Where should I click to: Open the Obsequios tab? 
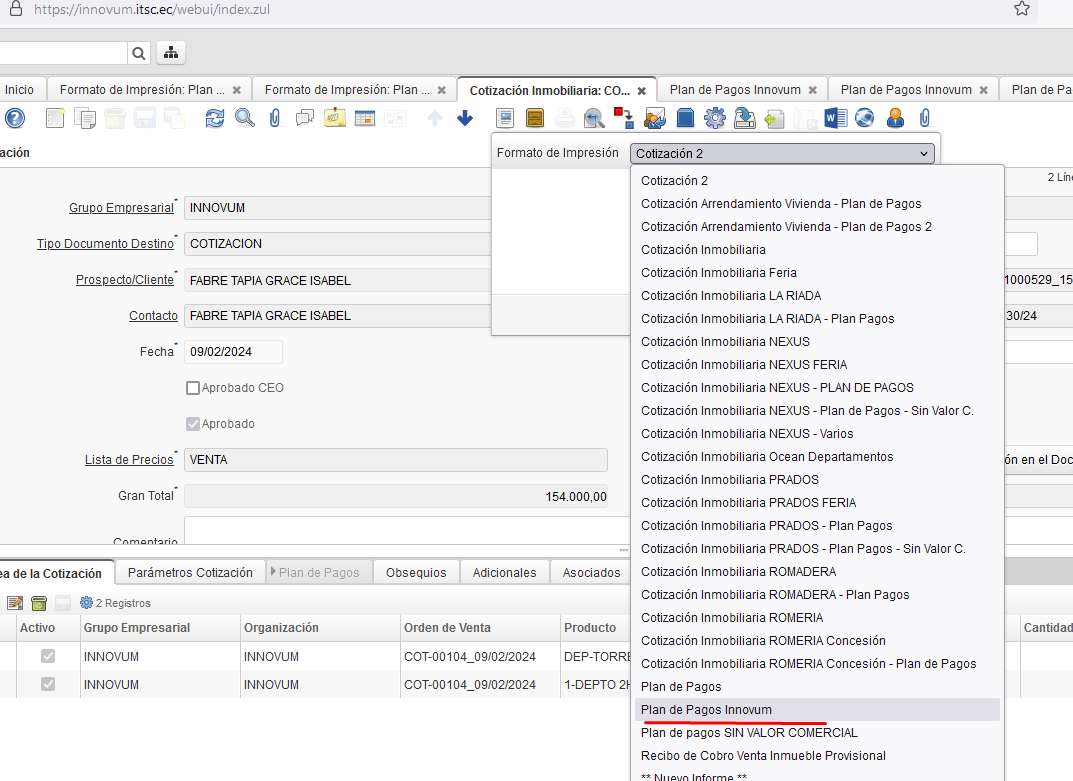coord(417,572)
